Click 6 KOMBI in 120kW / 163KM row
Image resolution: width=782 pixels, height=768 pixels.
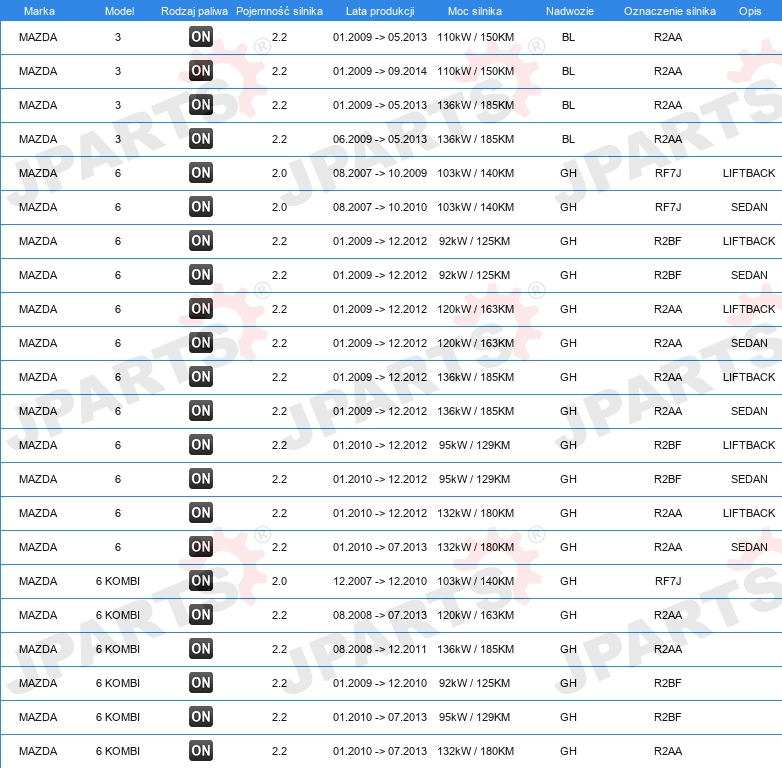pos(118,615)
